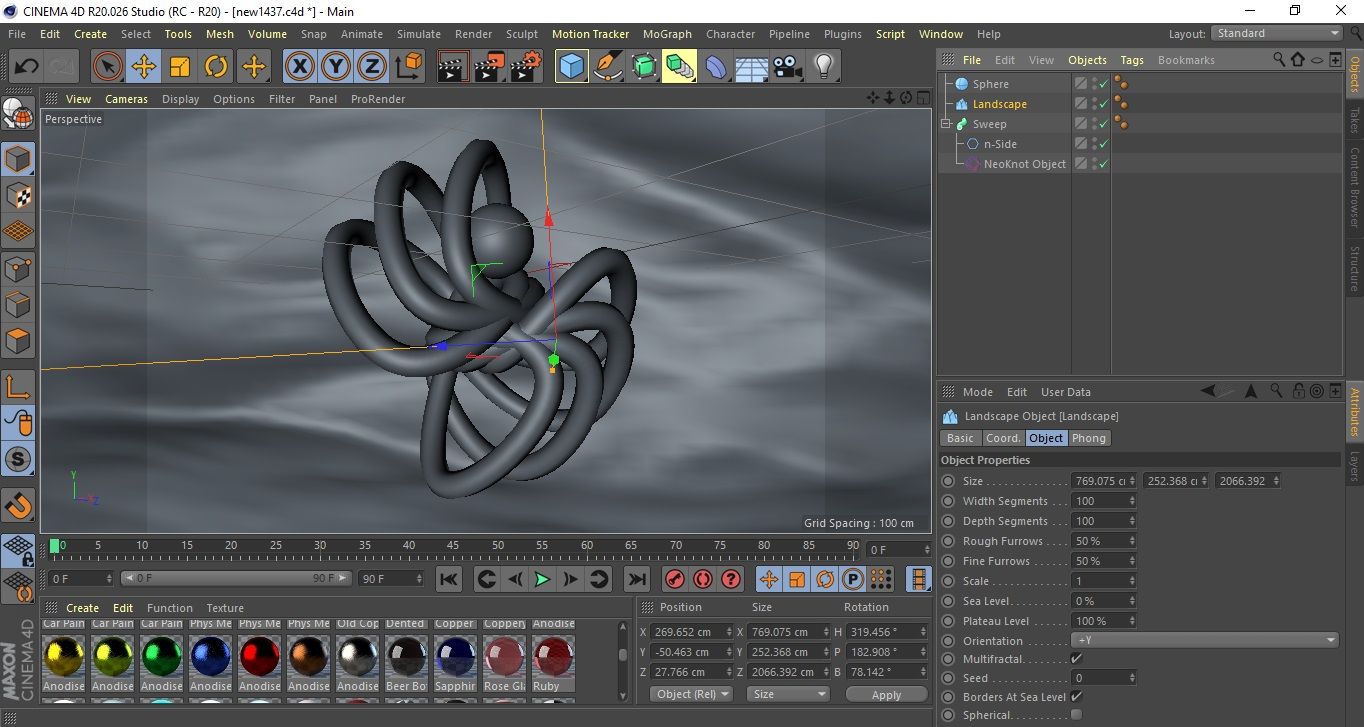Switch to the Phong tab
Image resolution: width=1364 pixels, height=727 pixels.
coord(1089,438)
